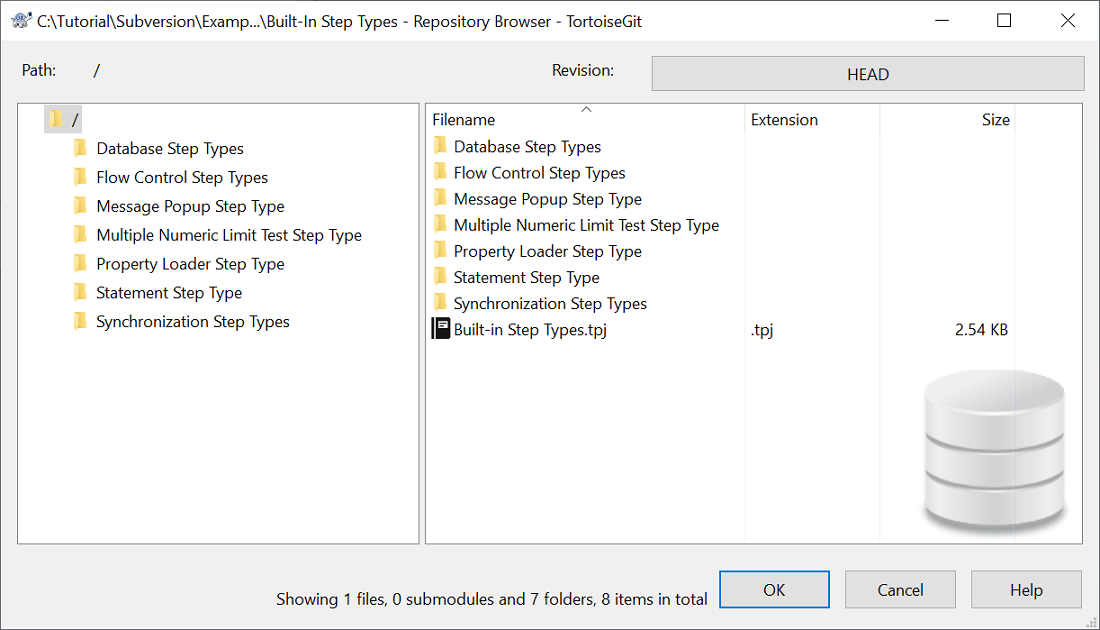
Task: Sort list by Extension column header
Action: click(x=812, y=119)
